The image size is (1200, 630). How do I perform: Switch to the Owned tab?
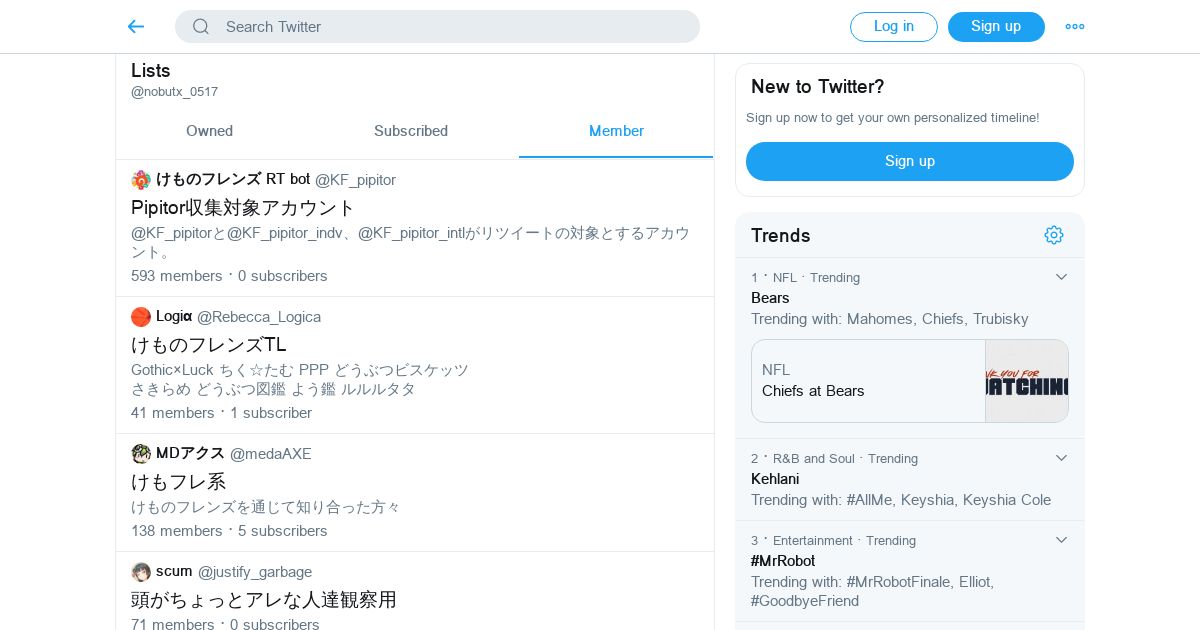tap(209, 131)
